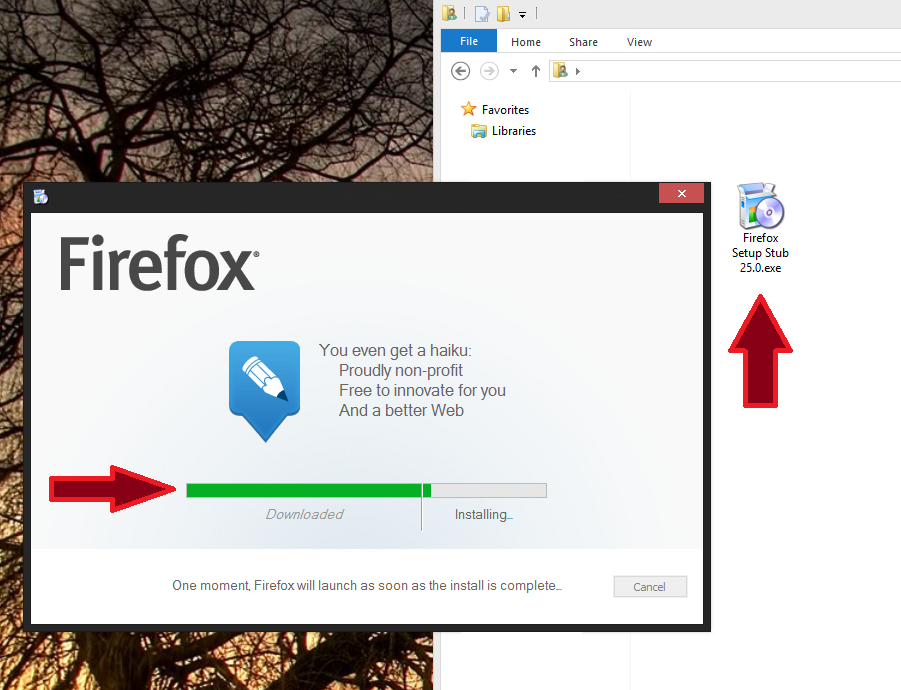Click the 'Free to innovate for you' line

422,391
